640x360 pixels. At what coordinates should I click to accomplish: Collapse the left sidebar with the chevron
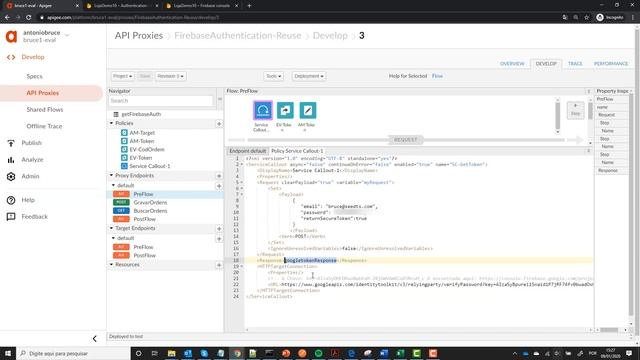(x=95, y=338)
